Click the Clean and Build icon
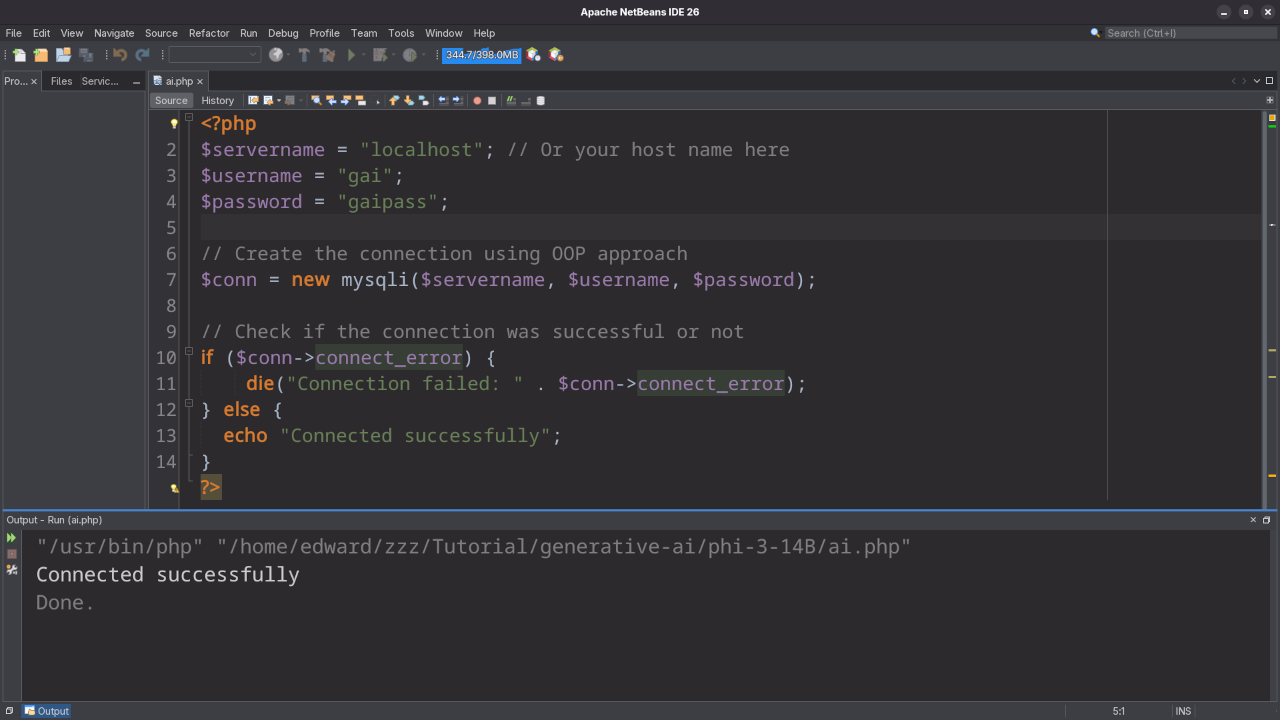Viewport: 1280px width, 720px height. 327,55
